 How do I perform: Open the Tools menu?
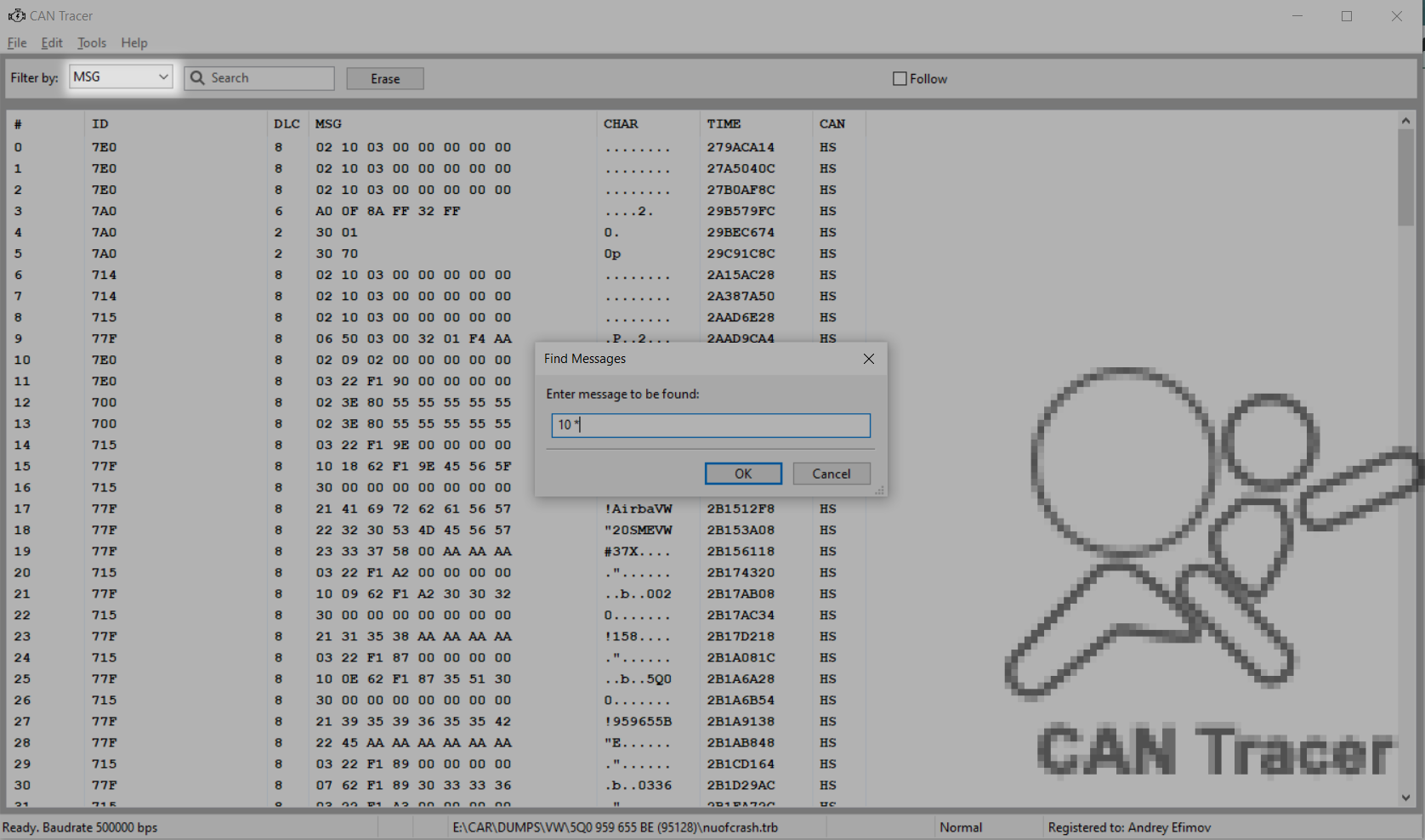pos(92,43)
